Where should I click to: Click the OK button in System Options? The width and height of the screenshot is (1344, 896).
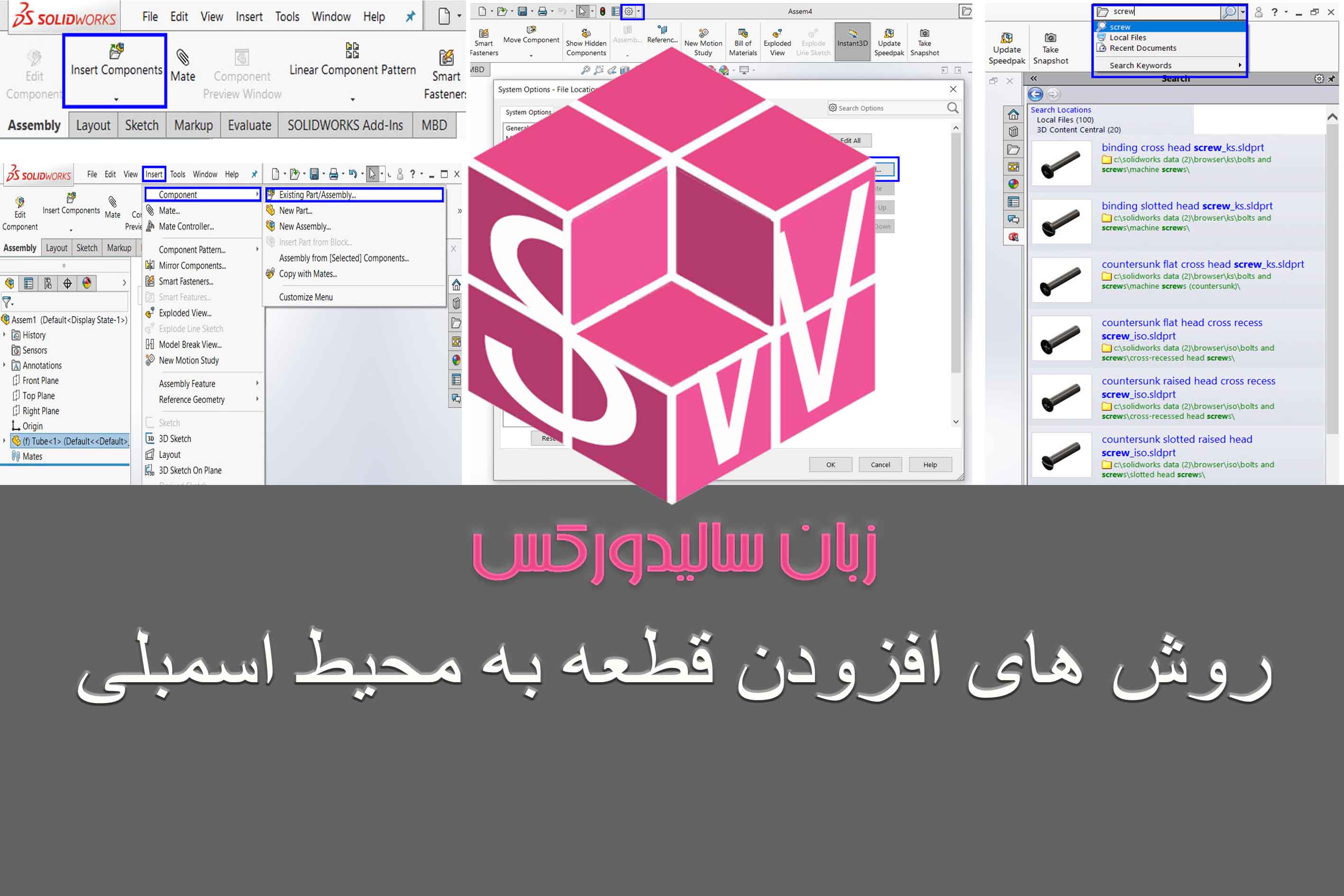pos(829,464)
